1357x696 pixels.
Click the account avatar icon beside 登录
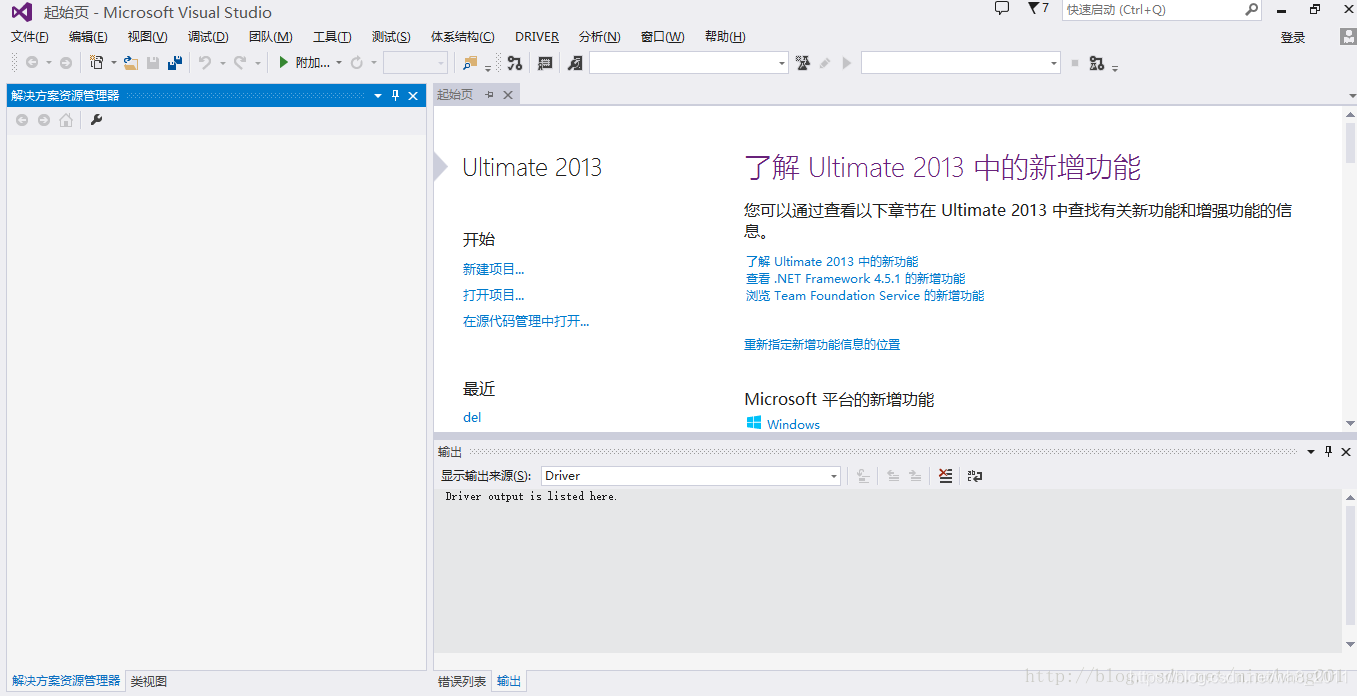(x=1348, y=37)
